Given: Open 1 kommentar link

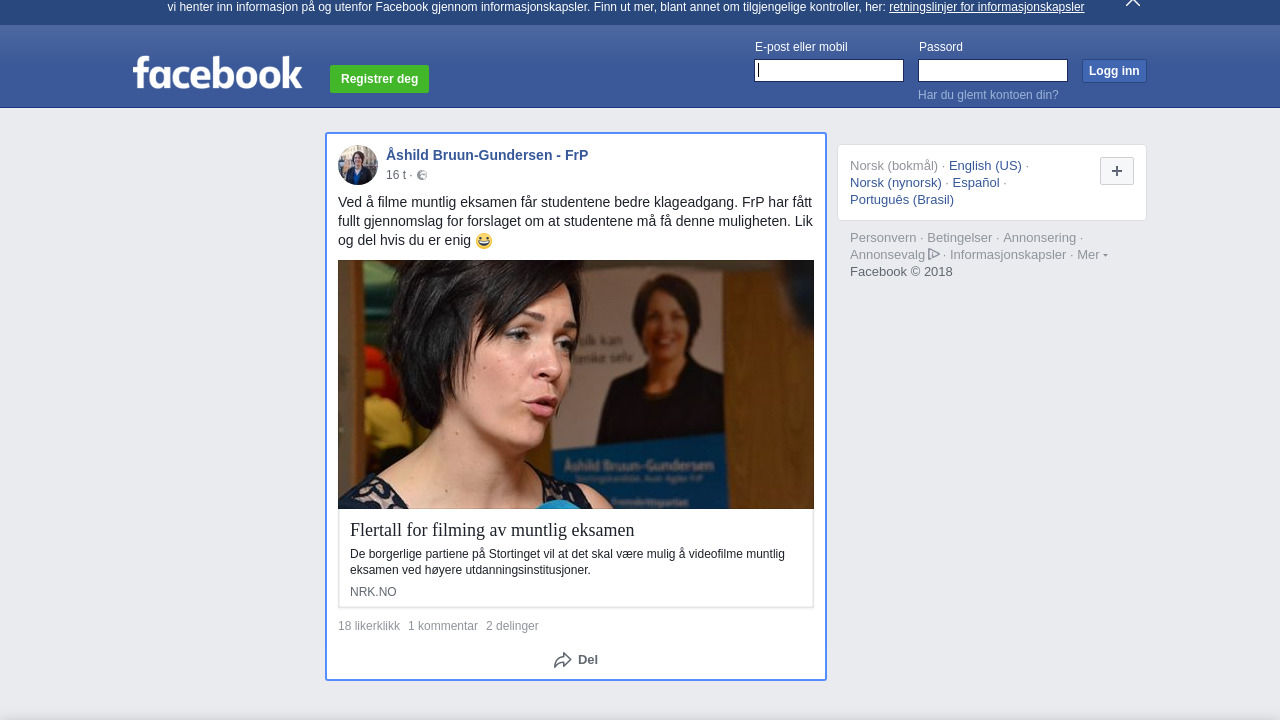Looking at the screenshot, I should click(443, 626).
